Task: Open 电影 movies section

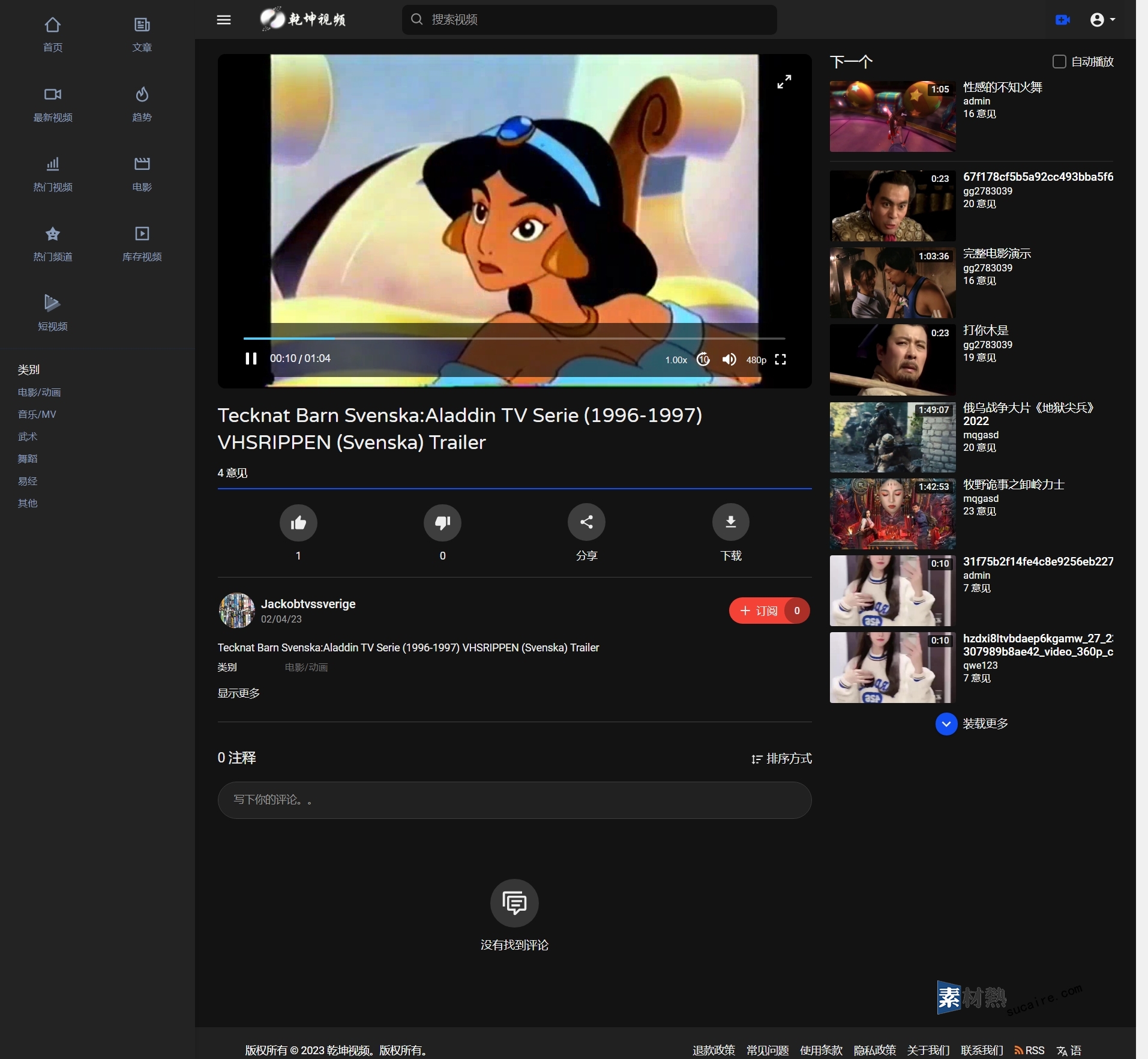Action: pyautogui.click(x=142, y=174)
